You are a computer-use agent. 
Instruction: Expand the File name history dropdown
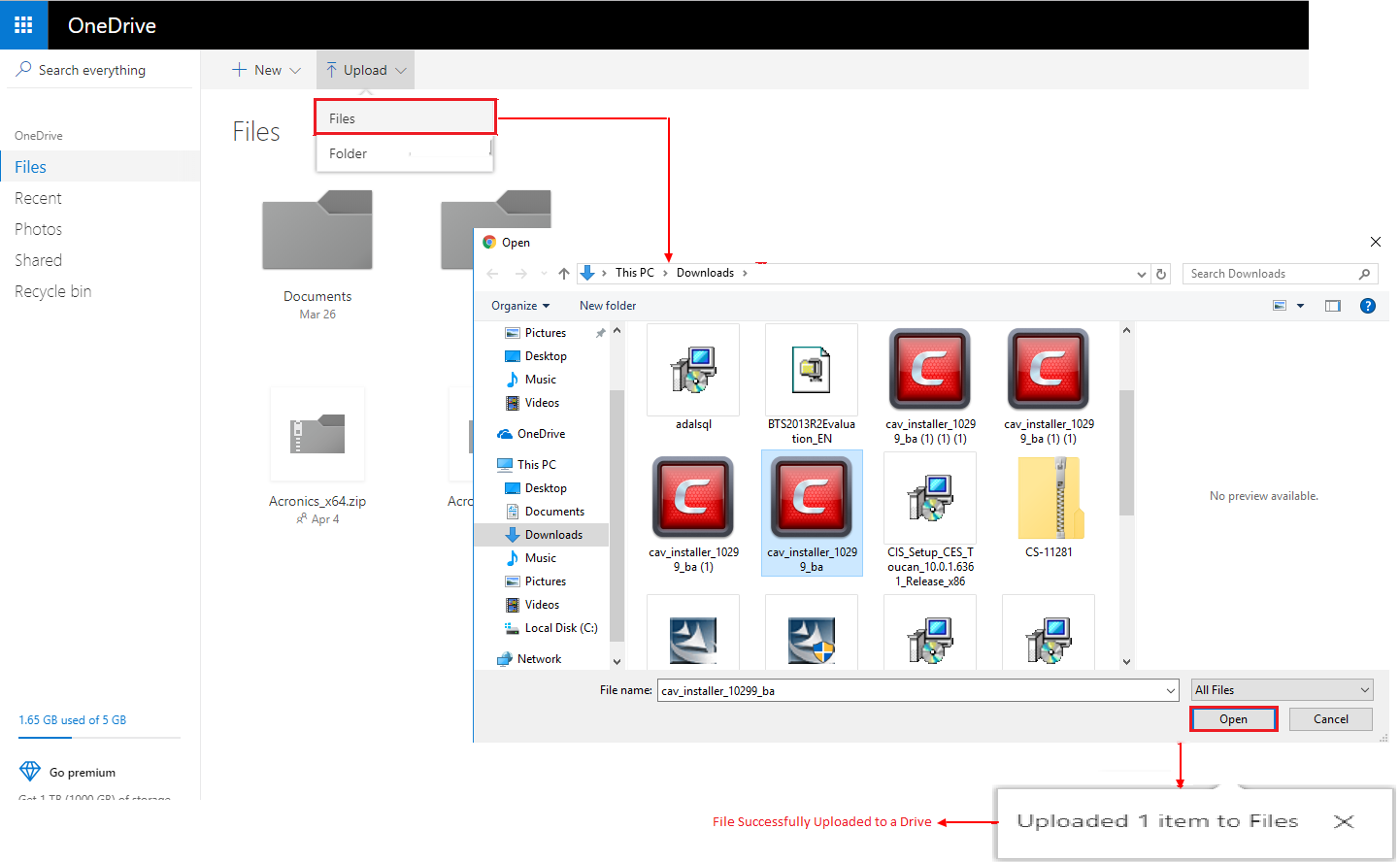[1170, 690]
